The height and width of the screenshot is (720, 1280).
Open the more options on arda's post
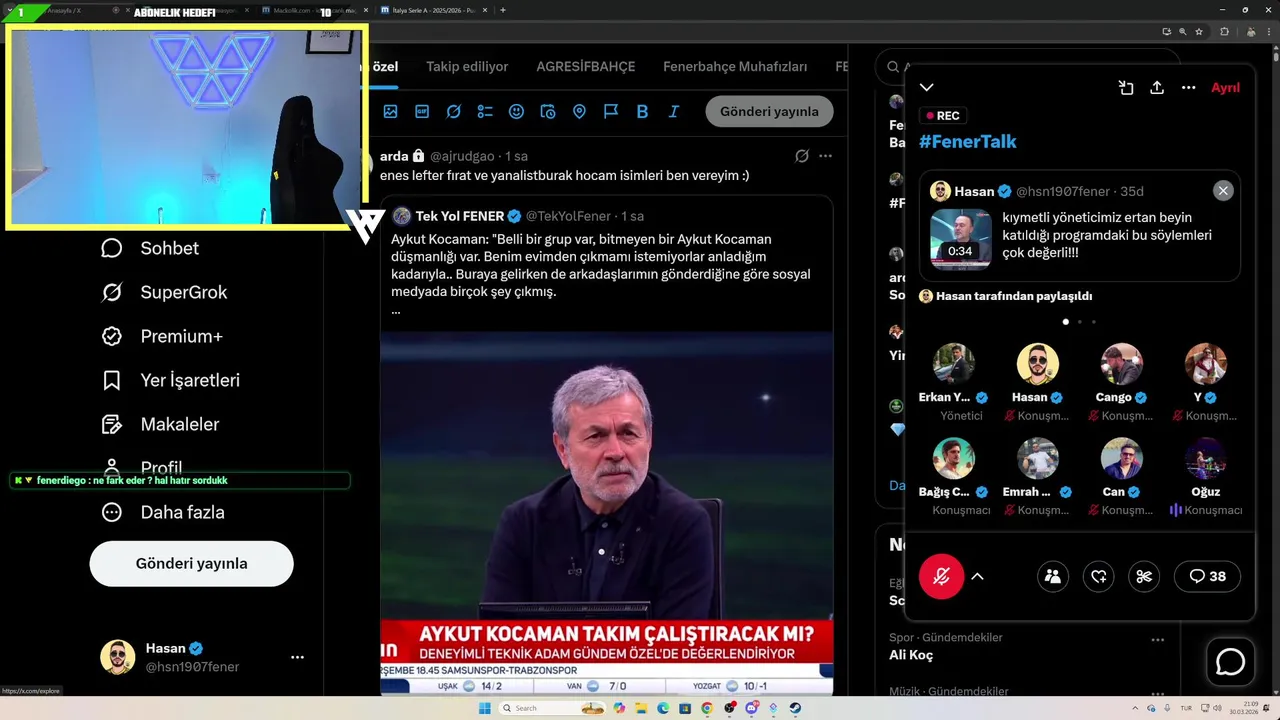pos(825,156)
